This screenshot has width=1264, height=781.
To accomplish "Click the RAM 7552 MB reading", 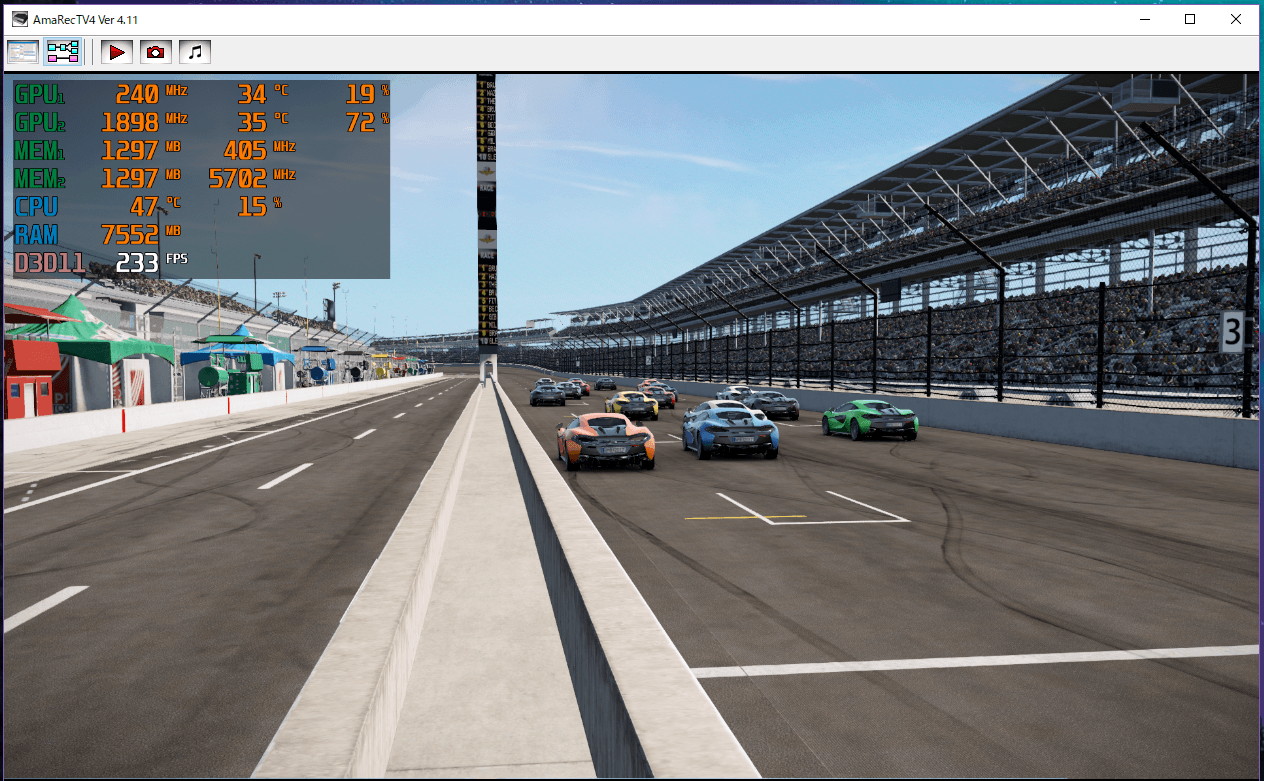I will 129,235.
